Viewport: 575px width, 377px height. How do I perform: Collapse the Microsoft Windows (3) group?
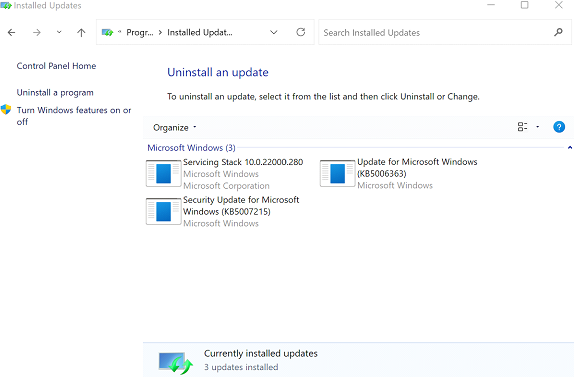tap(569, 148)
